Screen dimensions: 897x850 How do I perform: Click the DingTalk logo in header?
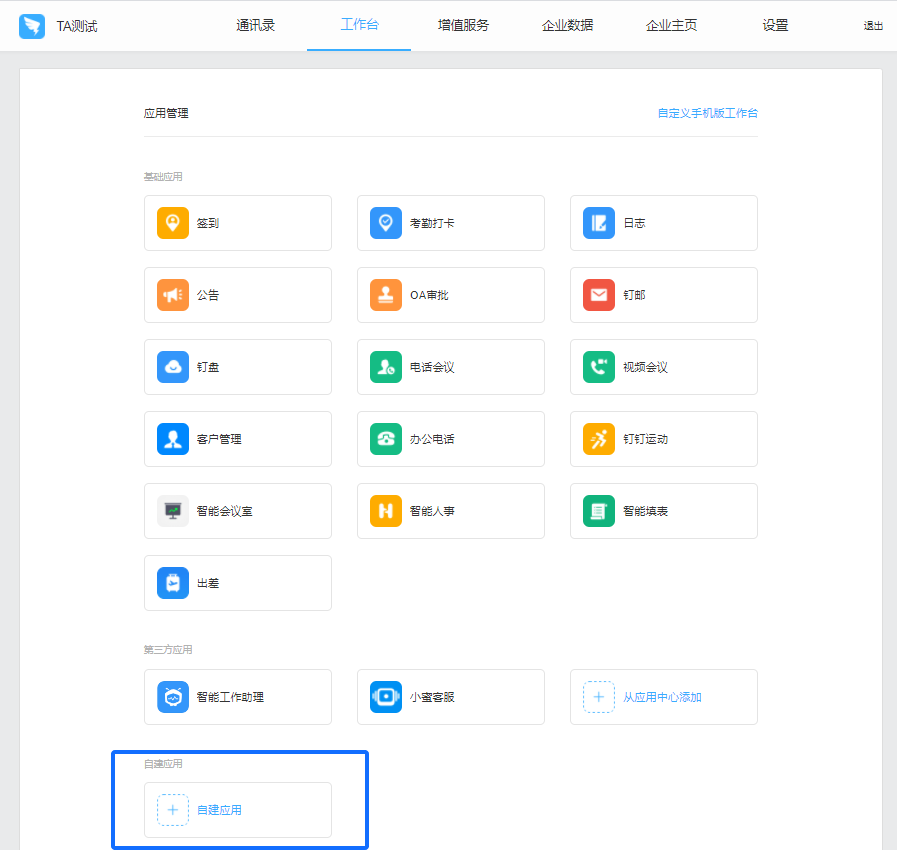pos(32,26)
